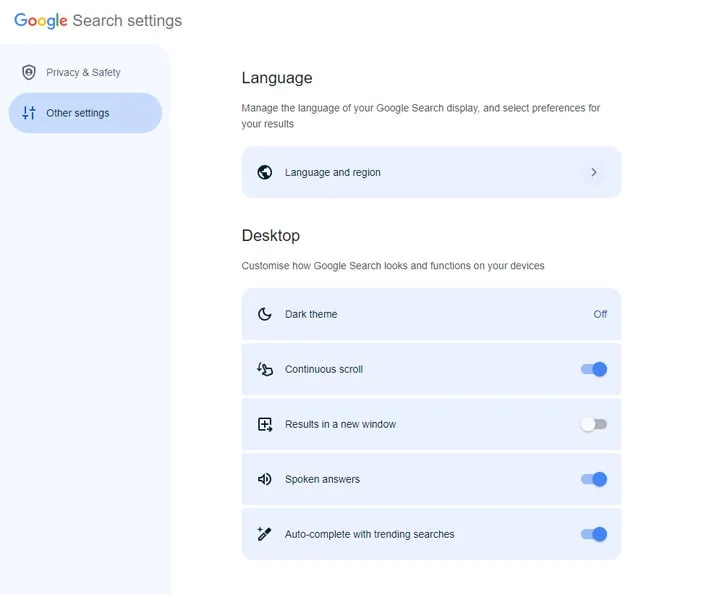
Task: Click the Results in a new window icon
Action: (265, 424)
